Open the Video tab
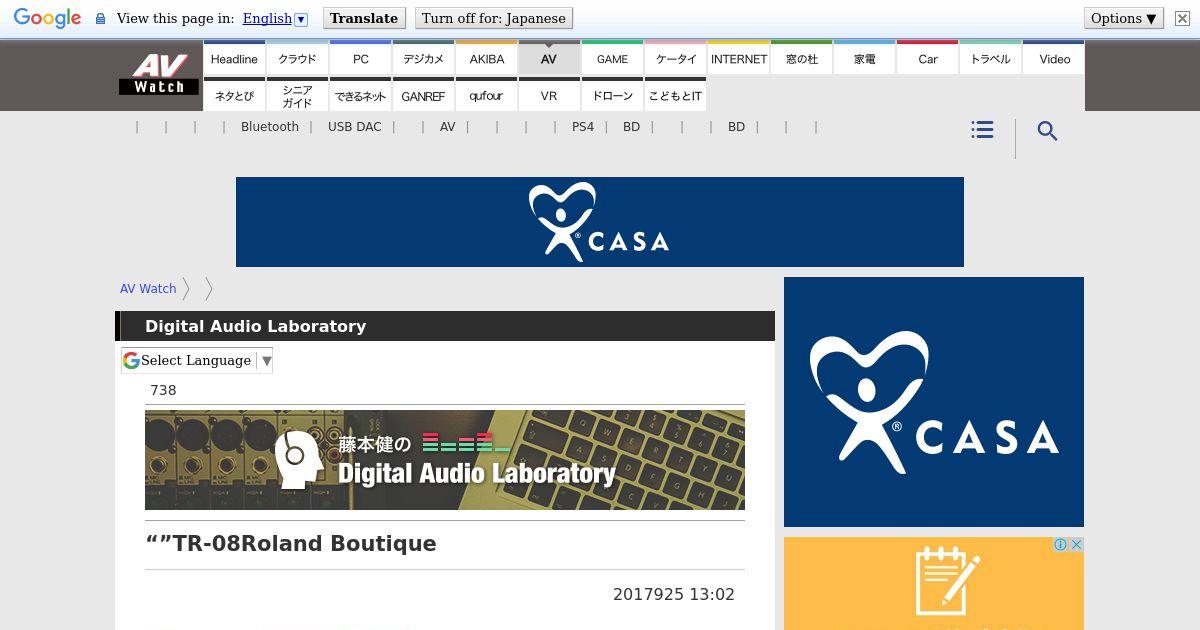This screenshot has width=1200, height=630. click(x=1054, y=58)
